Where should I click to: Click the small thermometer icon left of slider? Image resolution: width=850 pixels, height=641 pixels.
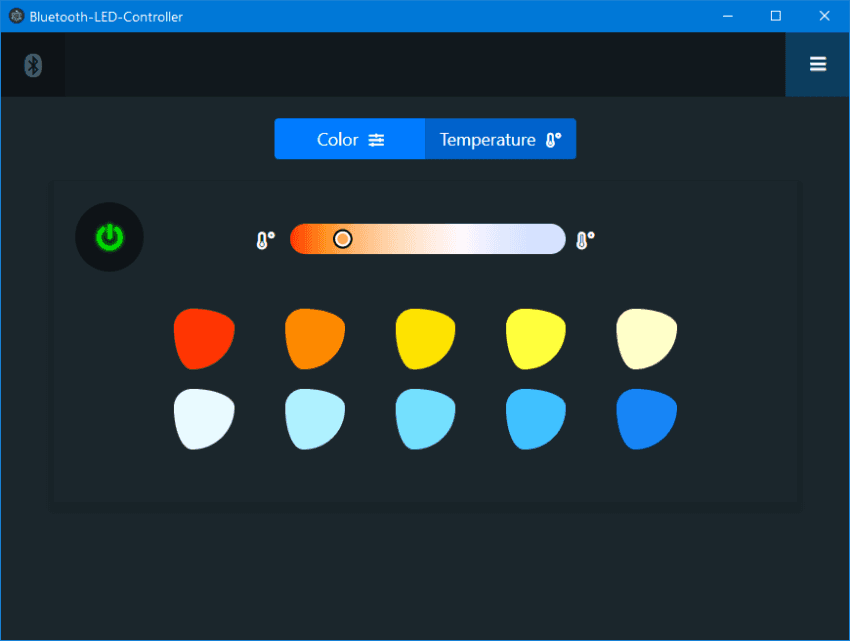[x=263, y=238]
